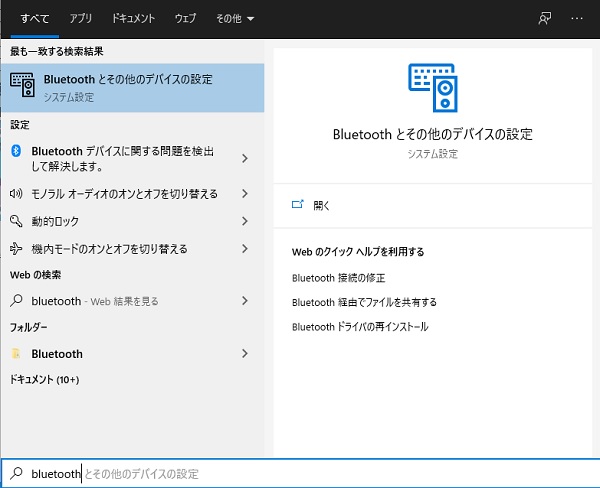Switch to the ドキュメント tab
Image resolution: width=600 pixels, height=488 pixels.
point(133,19)
